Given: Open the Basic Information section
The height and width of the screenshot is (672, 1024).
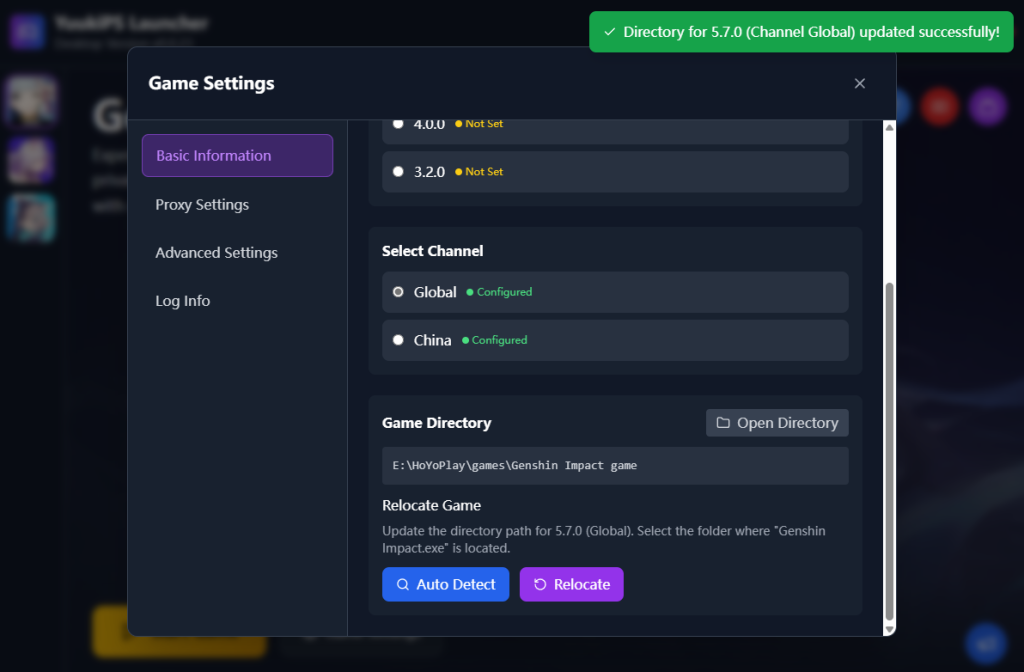Looking at the screenshot, I should tap(237, 155).
